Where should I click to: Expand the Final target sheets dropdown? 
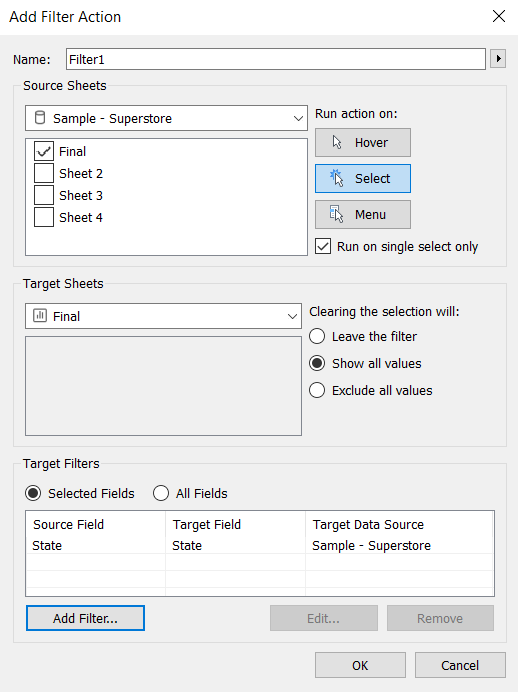[x=163, y=316]
